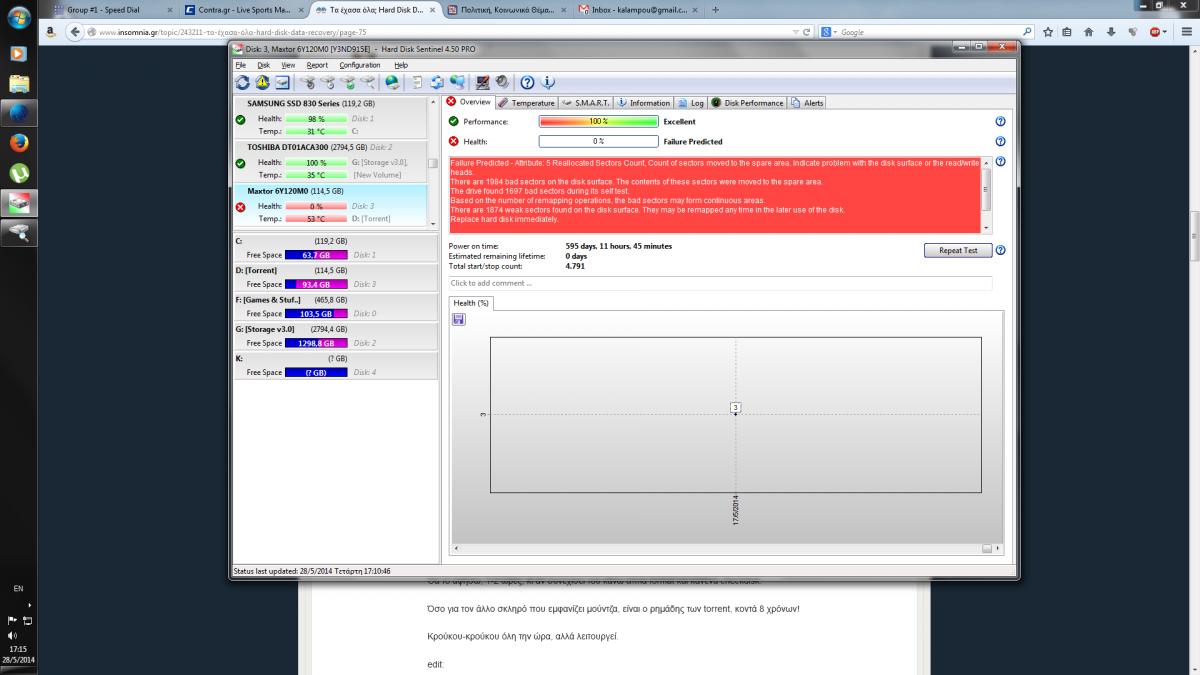This screenshot has height=675, width=1200.
Task: Switch to Contra.gr browser tab
Action: coord(245,9)
